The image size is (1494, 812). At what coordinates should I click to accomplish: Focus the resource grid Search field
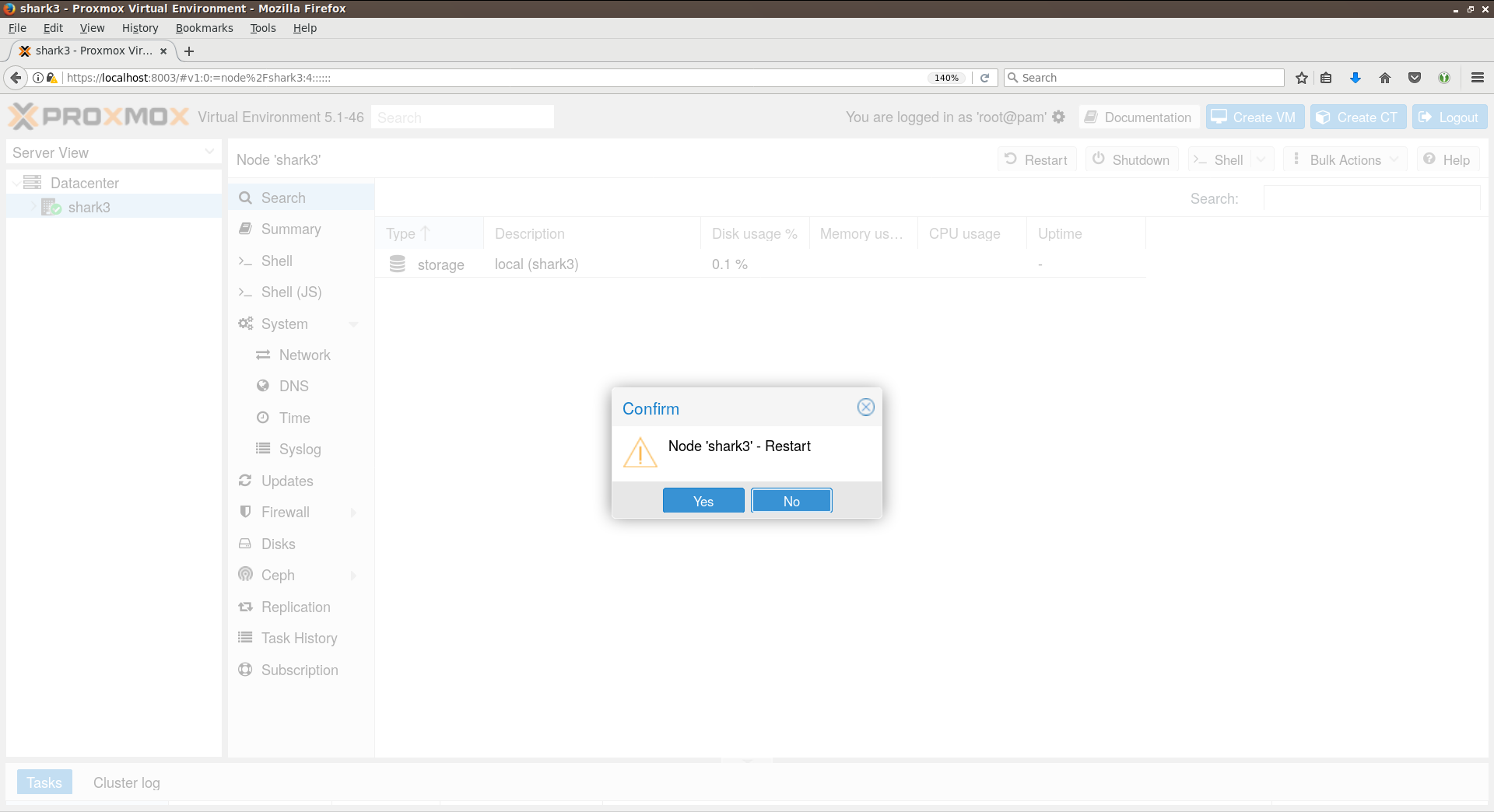coord(1372,198)
